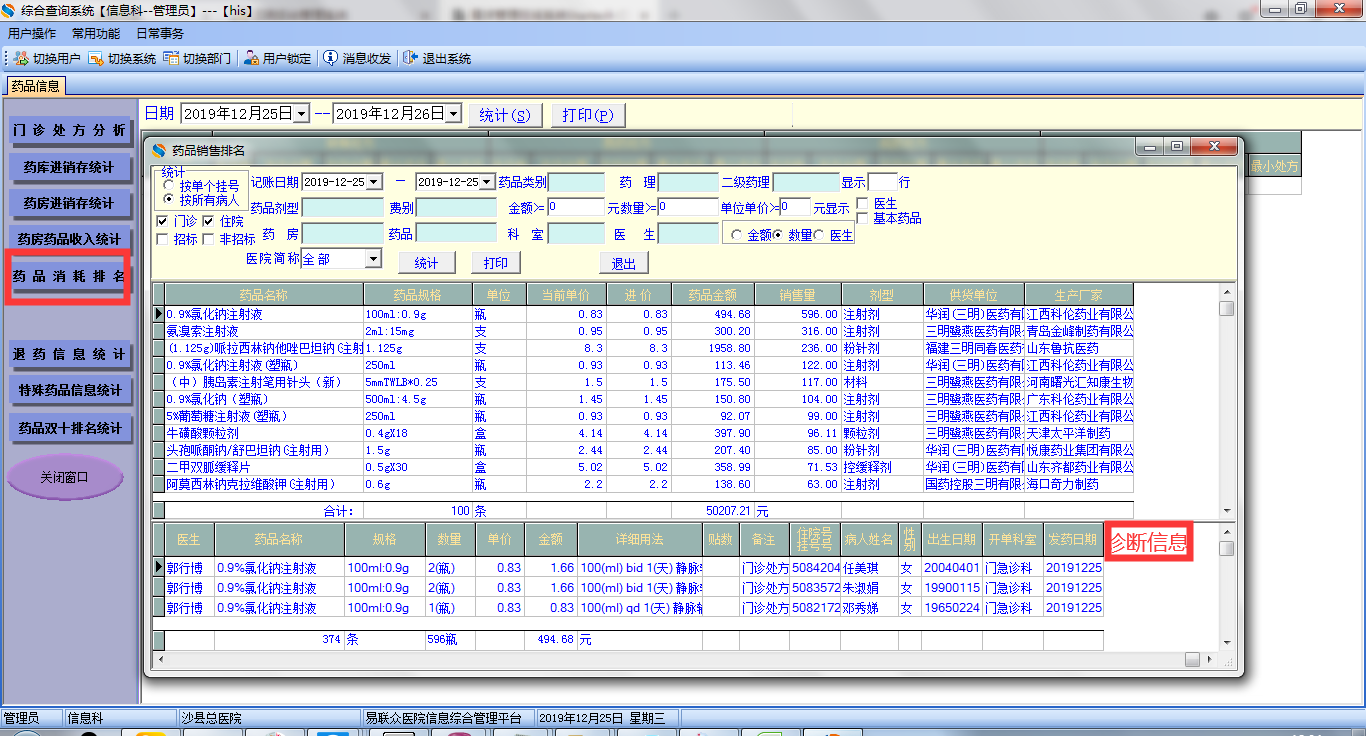The image size is (1366, 736).
Task: Open the 2019年12月26日 end date picker
Action: pos(453,114)
